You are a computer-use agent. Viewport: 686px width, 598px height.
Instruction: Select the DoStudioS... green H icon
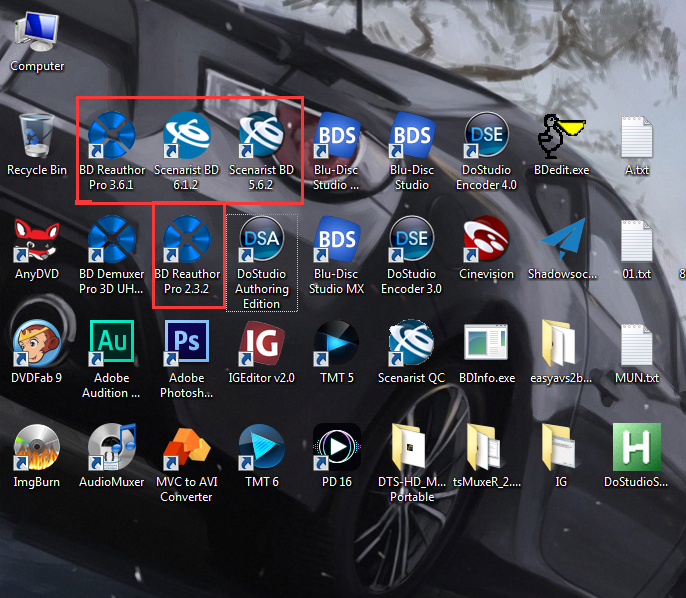click(637, 447)
